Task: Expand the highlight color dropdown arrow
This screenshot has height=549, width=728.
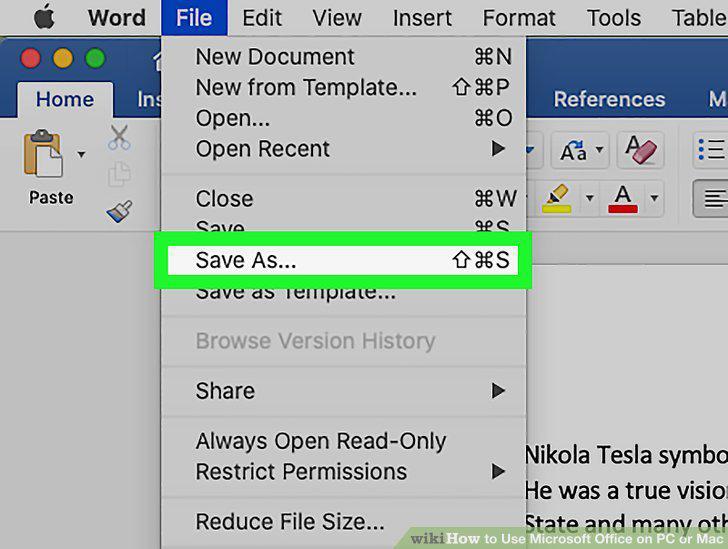Action: point(590,198)
